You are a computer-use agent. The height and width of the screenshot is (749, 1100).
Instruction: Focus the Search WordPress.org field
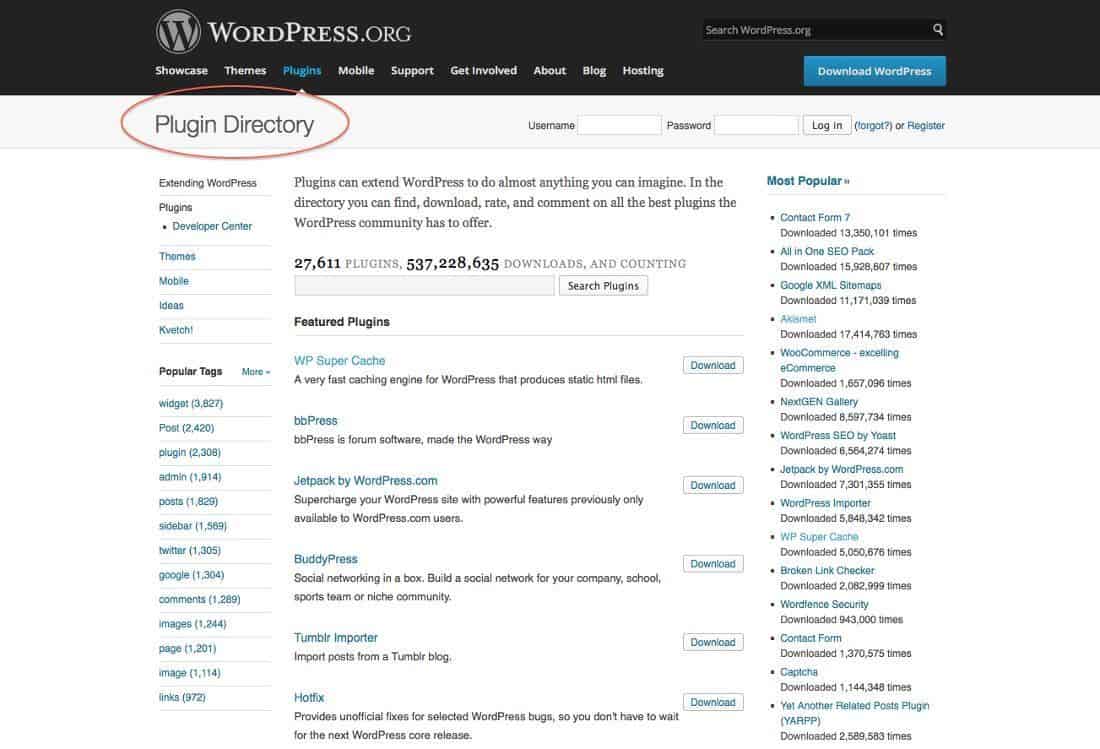click(817, 30)
